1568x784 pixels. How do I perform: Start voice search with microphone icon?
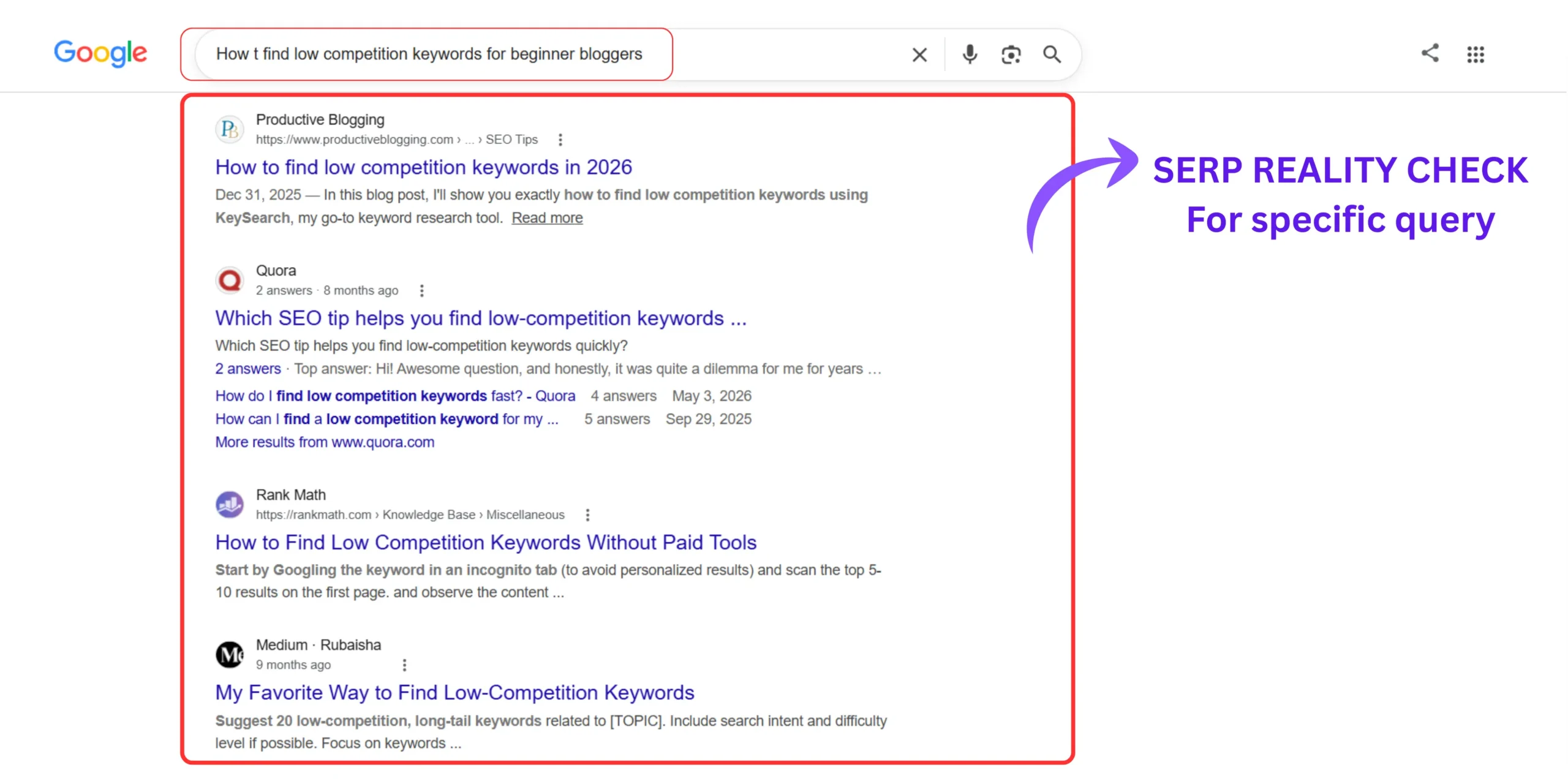[970, 55]
